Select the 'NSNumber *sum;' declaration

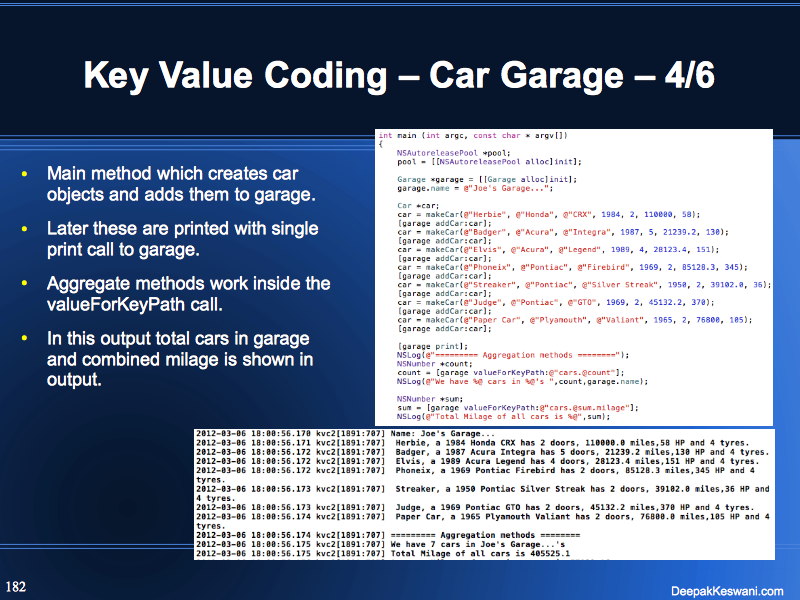coord(430,397)
